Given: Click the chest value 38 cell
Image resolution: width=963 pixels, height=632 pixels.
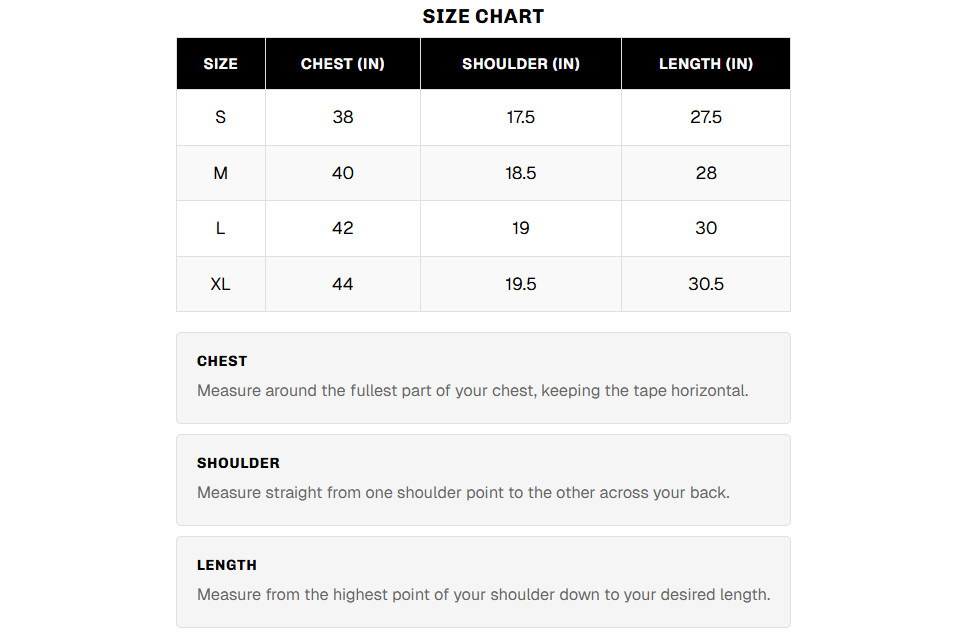Looking at the screenshot, I should 342,117.
